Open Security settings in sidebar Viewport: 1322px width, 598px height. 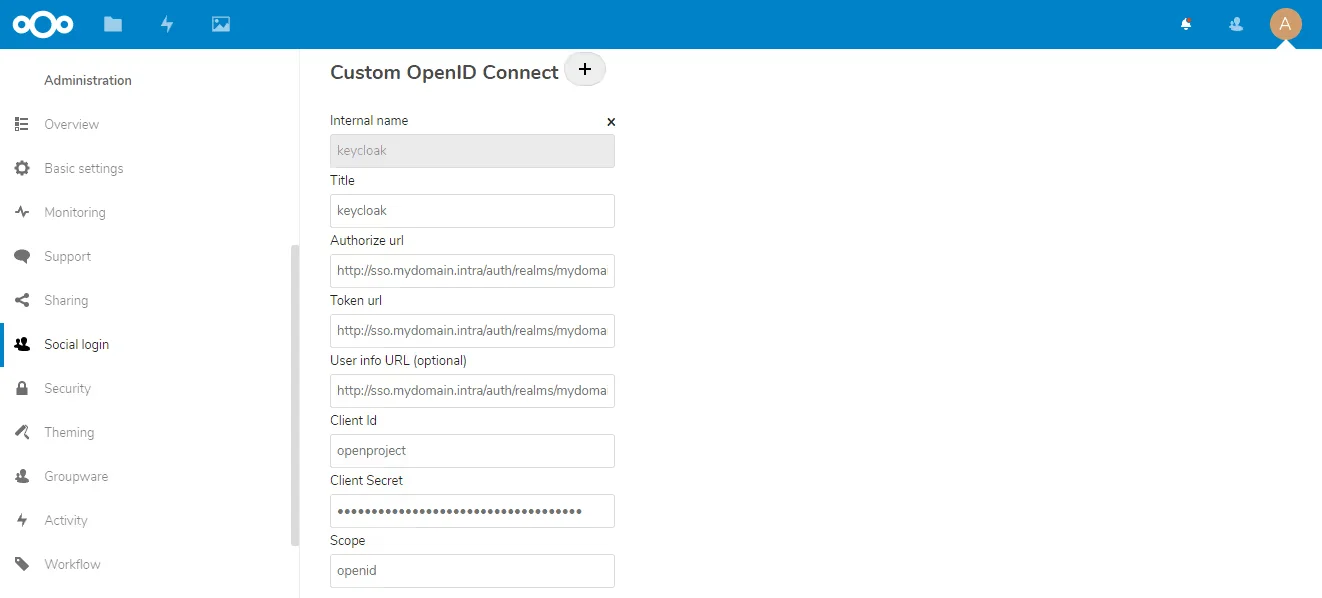pyautogui.click(x=67, y=388)
